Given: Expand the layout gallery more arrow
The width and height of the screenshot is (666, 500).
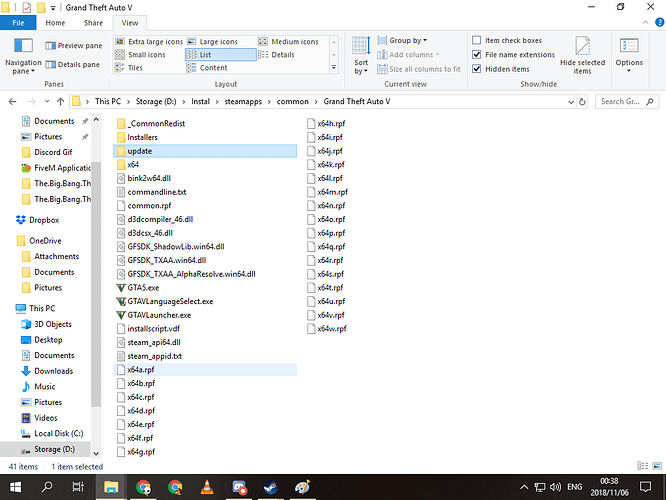Looking at the screenshot, I should [x=334, y=68].
